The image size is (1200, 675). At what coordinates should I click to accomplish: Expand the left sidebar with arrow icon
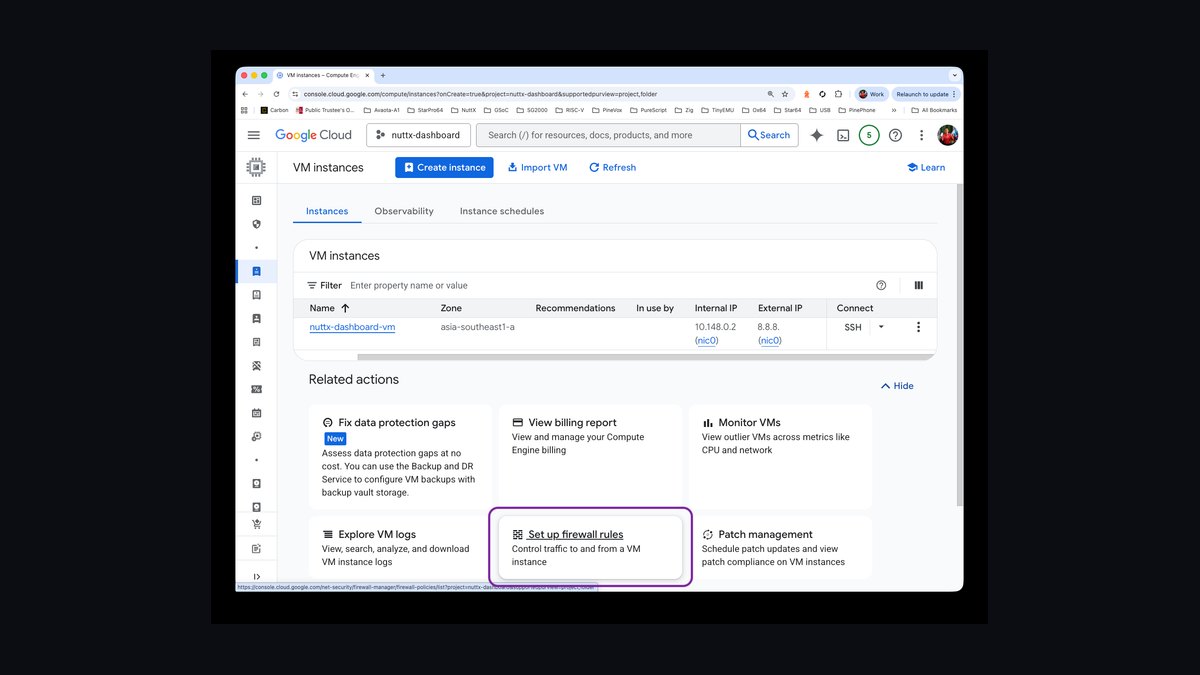pos(256,577)
